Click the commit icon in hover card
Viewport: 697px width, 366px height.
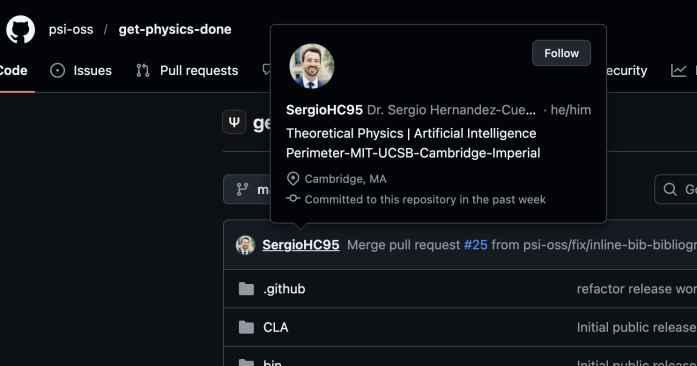(x=293, y=198)
